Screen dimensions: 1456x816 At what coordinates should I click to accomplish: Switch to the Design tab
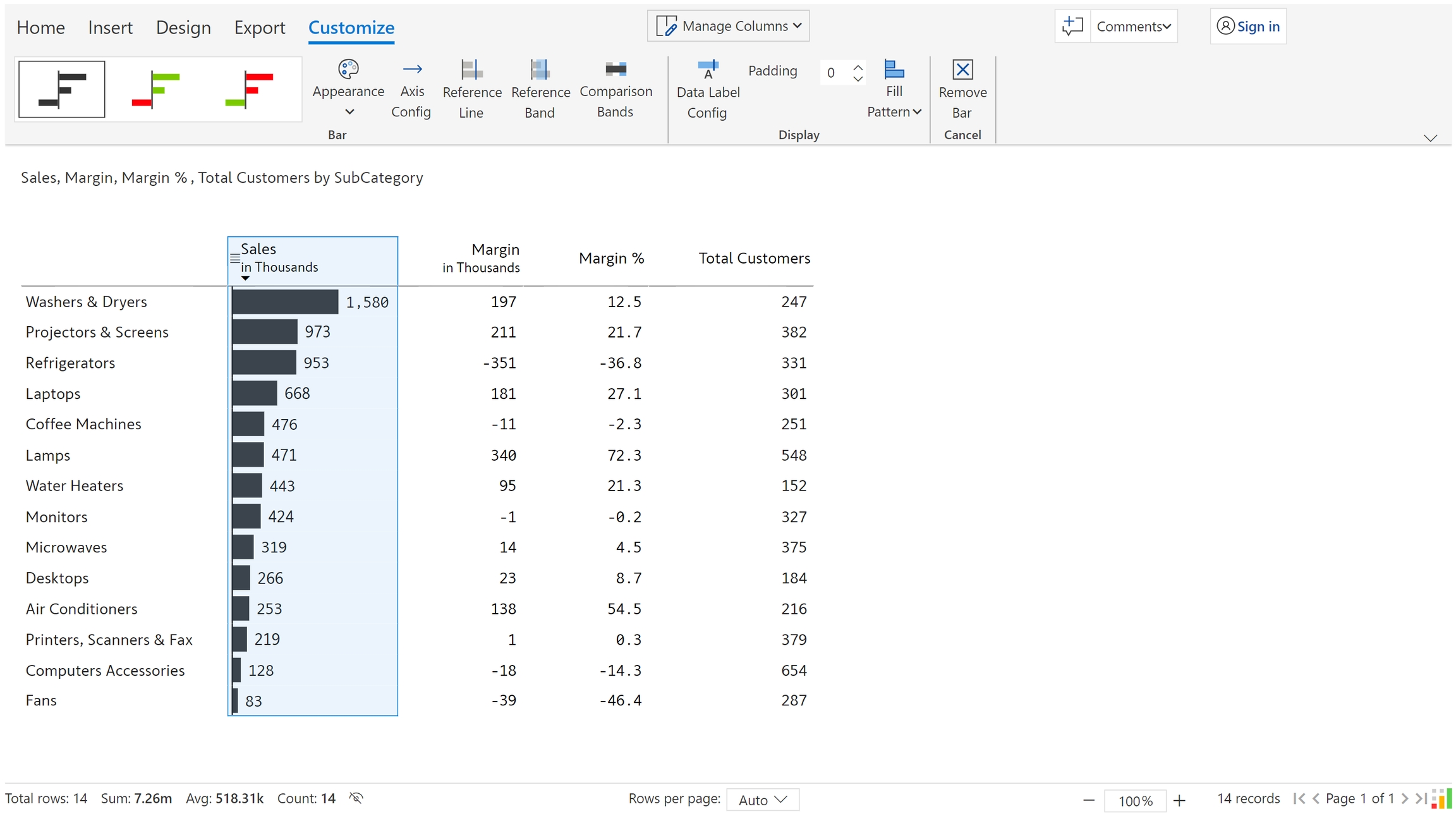pyautogui.click(x=183, y=28)
